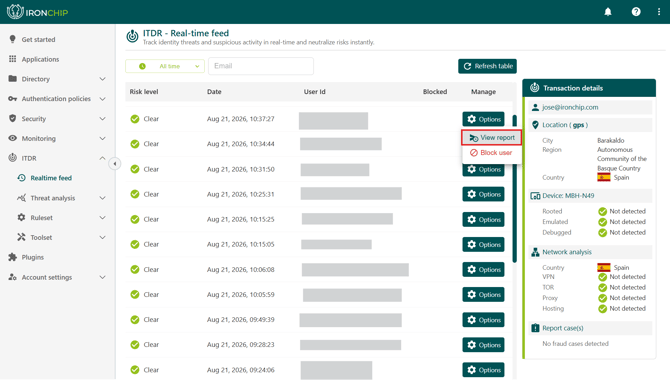Click the Clear status for 10:34:44 row
670x380 pixels.
(x=144, y=144)
